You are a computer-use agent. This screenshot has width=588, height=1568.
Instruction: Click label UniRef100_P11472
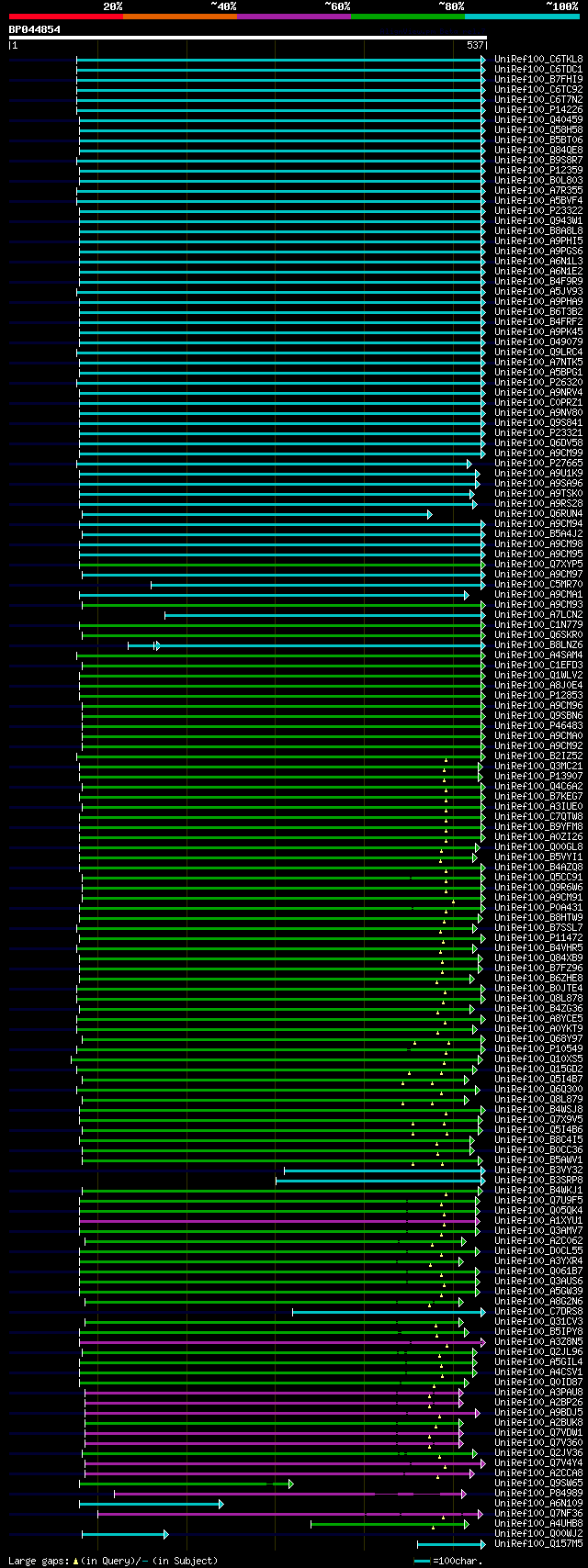[538, 937]
